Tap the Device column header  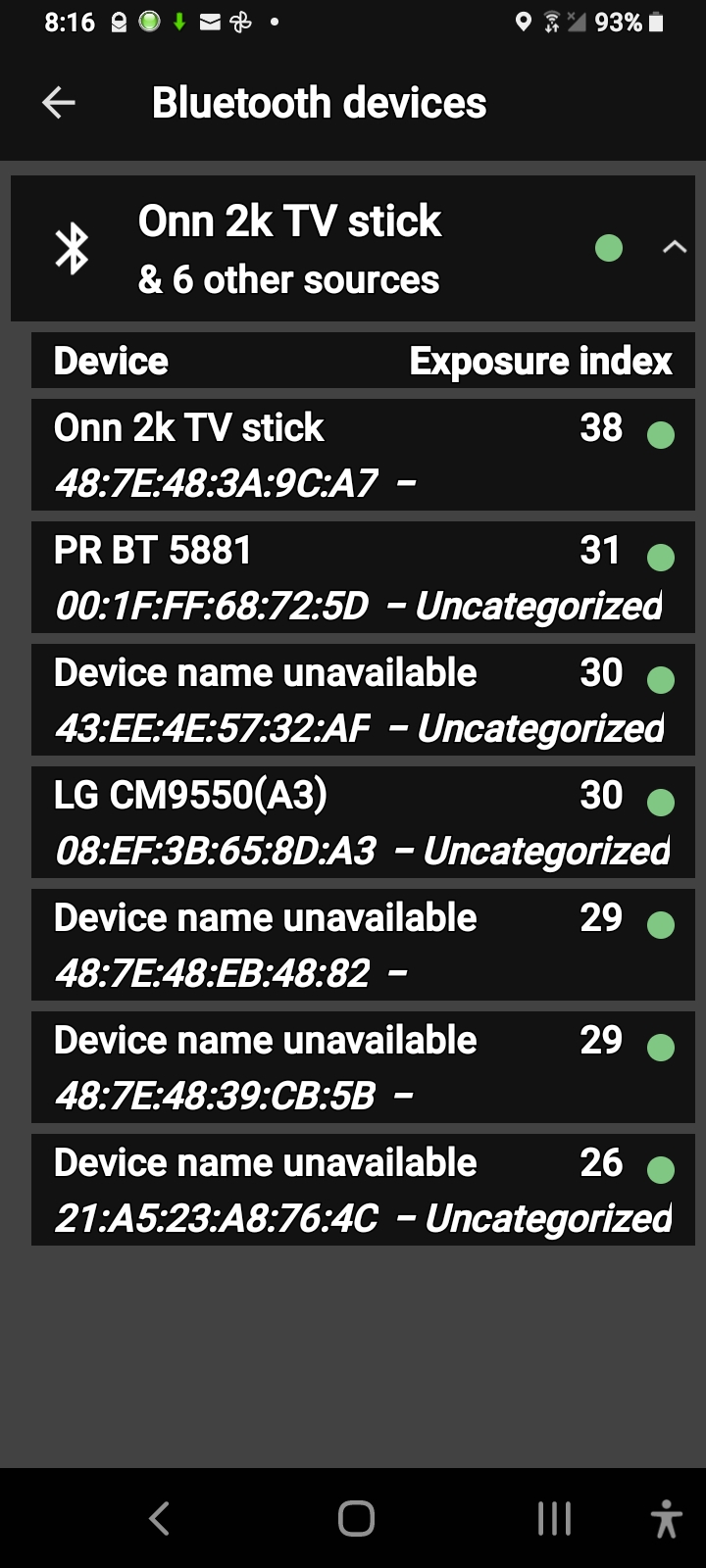coord(111,362)
